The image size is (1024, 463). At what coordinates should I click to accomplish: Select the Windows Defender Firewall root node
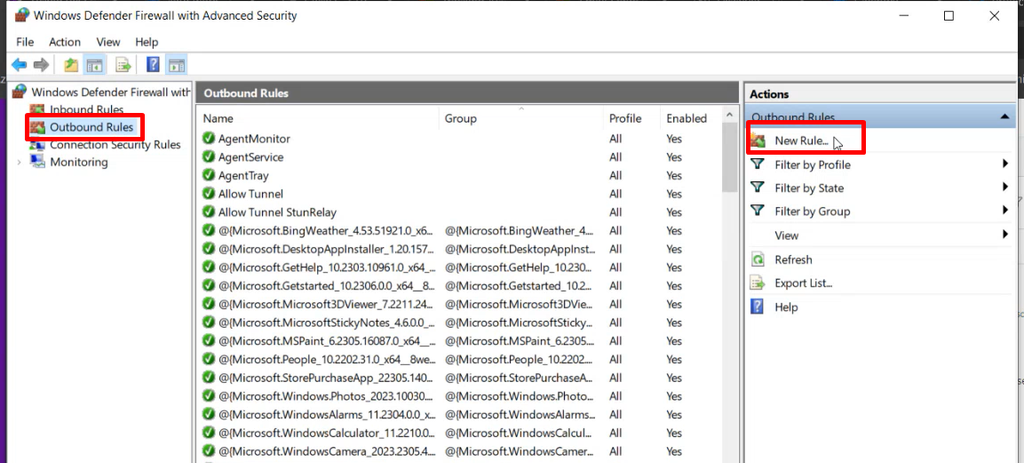111,92
